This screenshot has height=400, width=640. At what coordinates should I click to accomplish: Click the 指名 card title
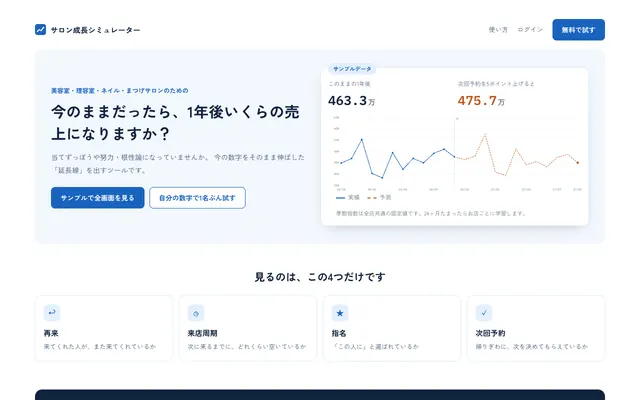pyautogui.click(x=339, y=333)
